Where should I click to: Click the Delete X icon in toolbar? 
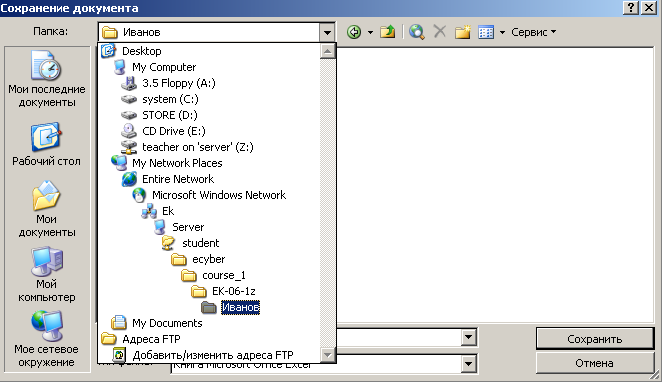(x=440, y=32)
